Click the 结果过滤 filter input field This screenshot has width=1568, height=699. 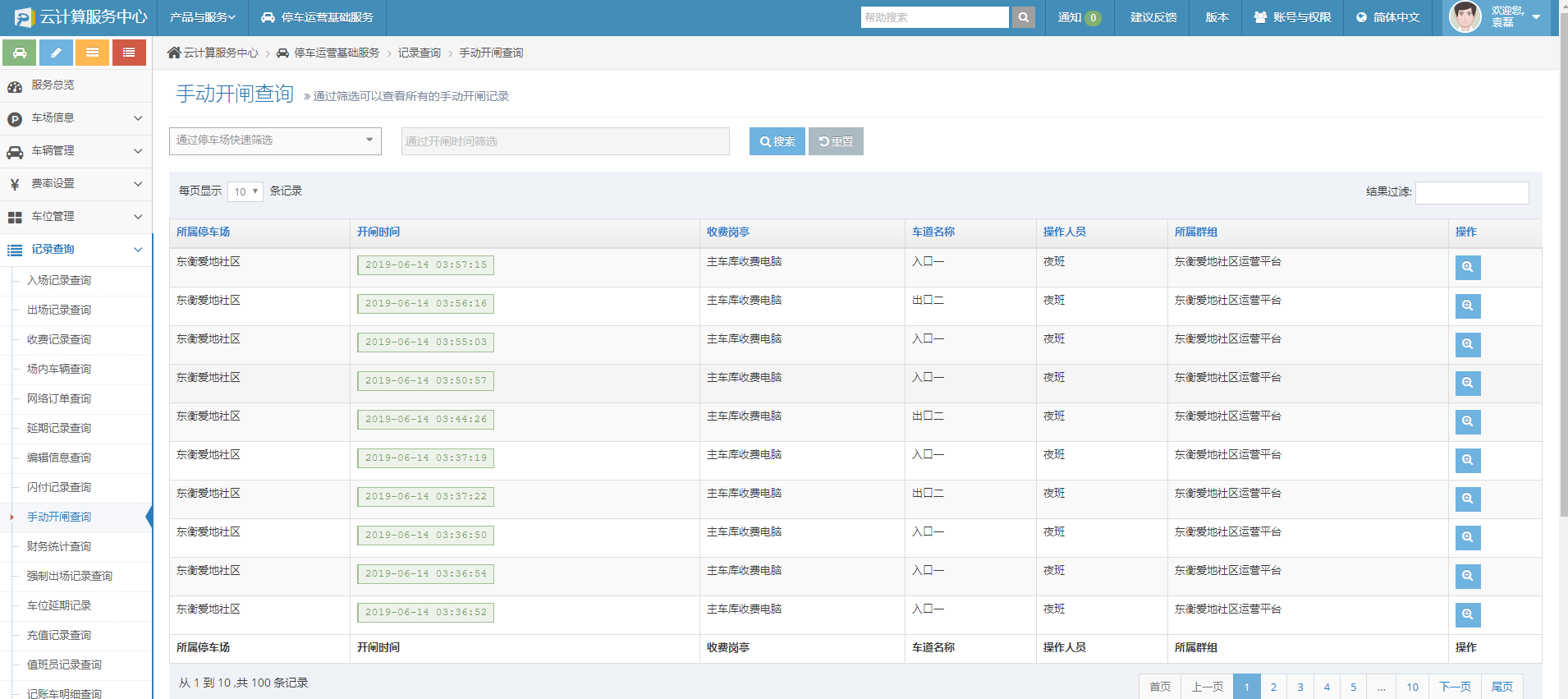pyautogui.click(x=1471, y=192)
